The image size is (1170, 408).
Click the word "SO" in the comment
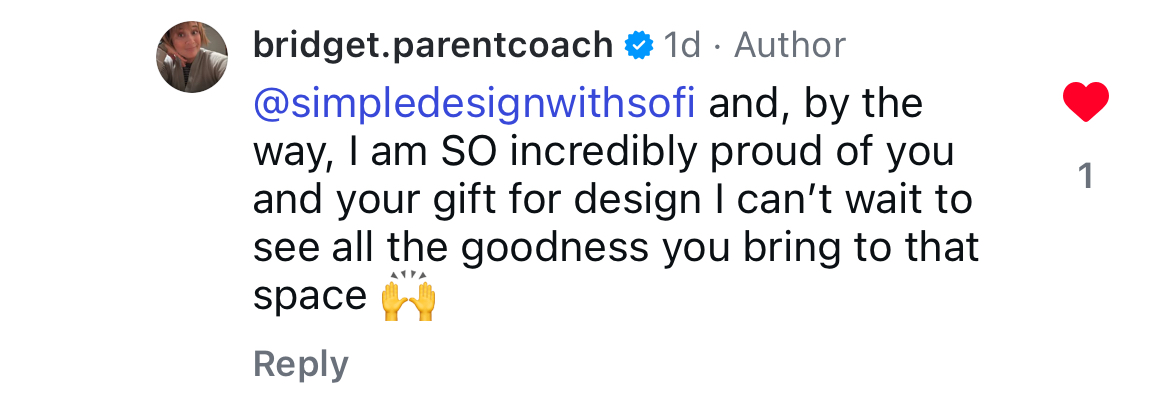pyautogui.click(x=470, y=152)
